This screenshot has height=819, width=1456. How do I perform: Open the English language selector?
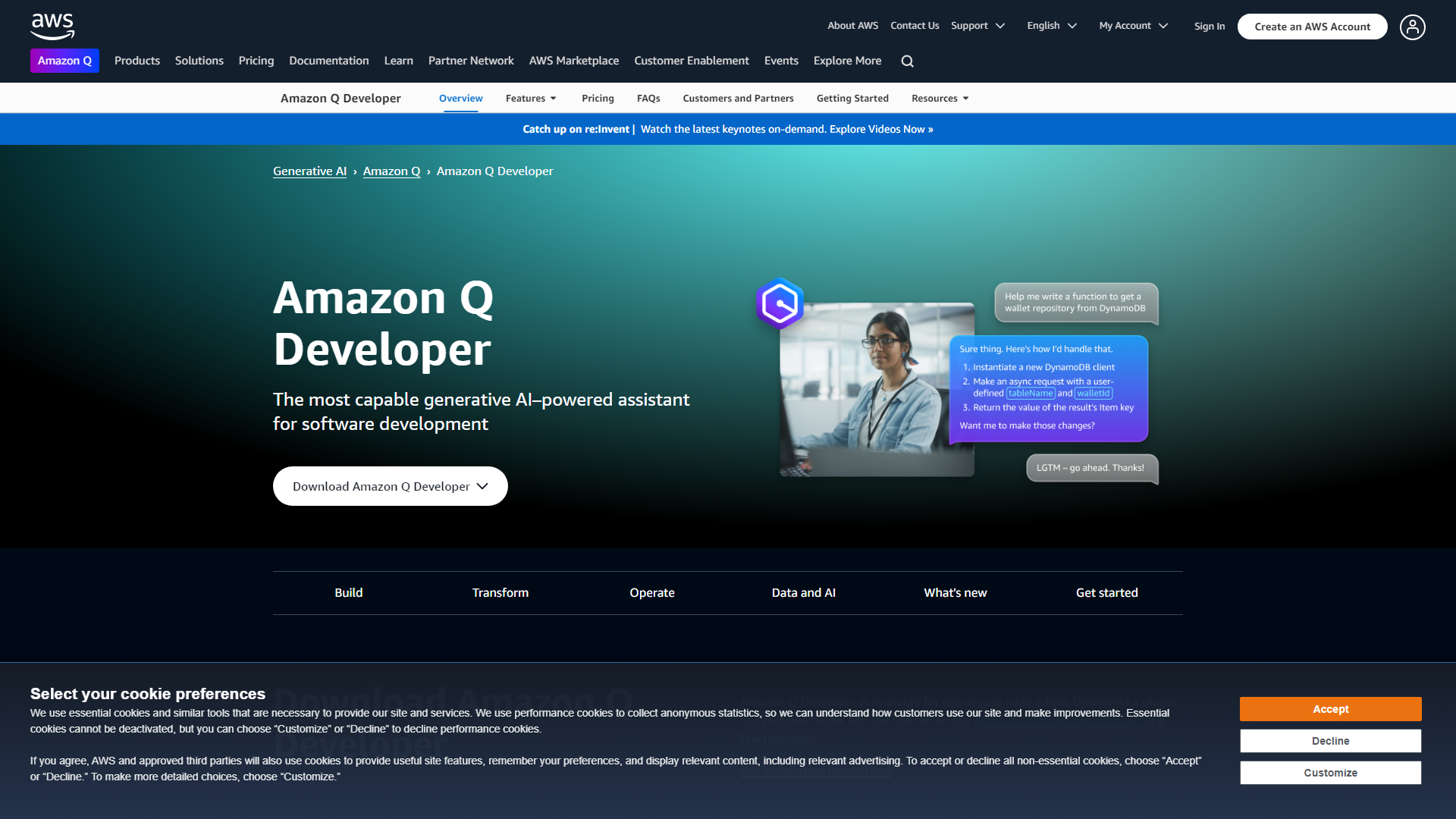coord(1051,26)
